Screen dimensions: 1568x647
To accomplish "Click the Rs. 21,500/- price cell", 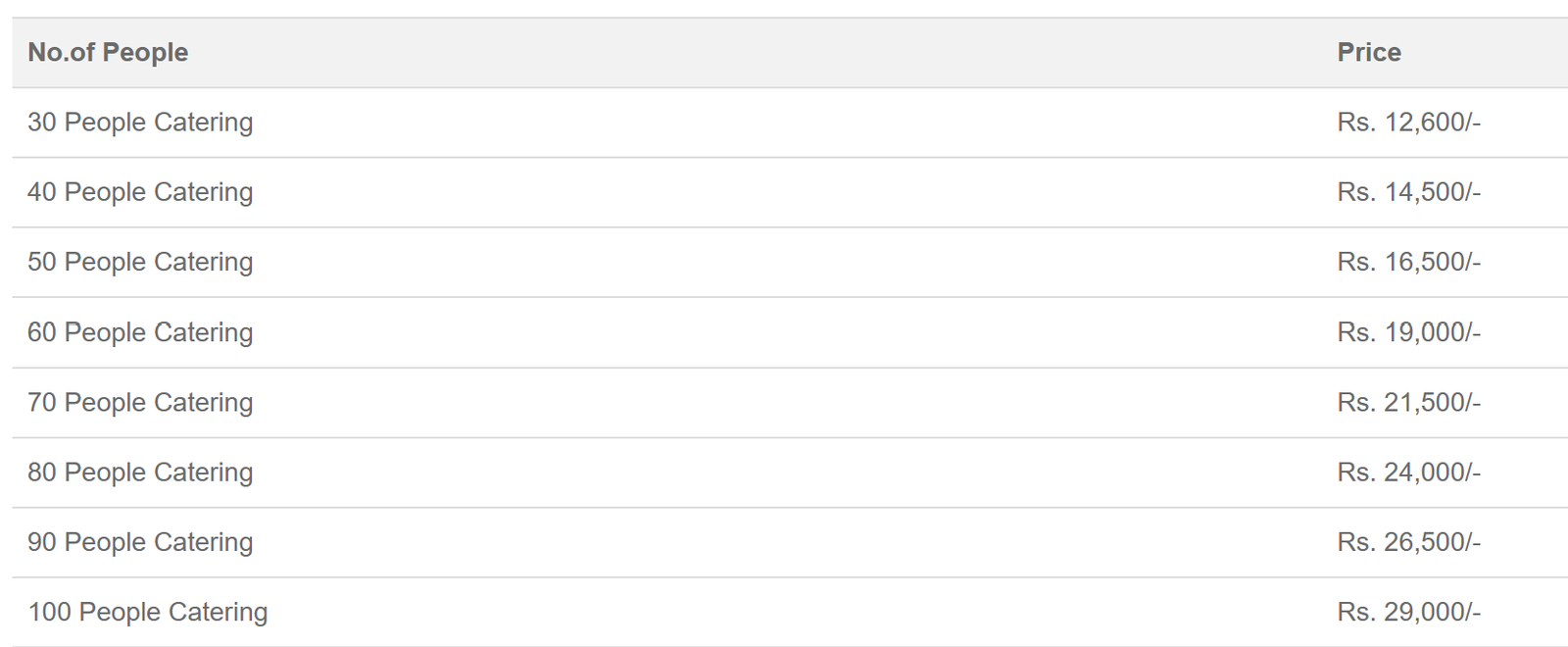I will [x=1408, y=402].
